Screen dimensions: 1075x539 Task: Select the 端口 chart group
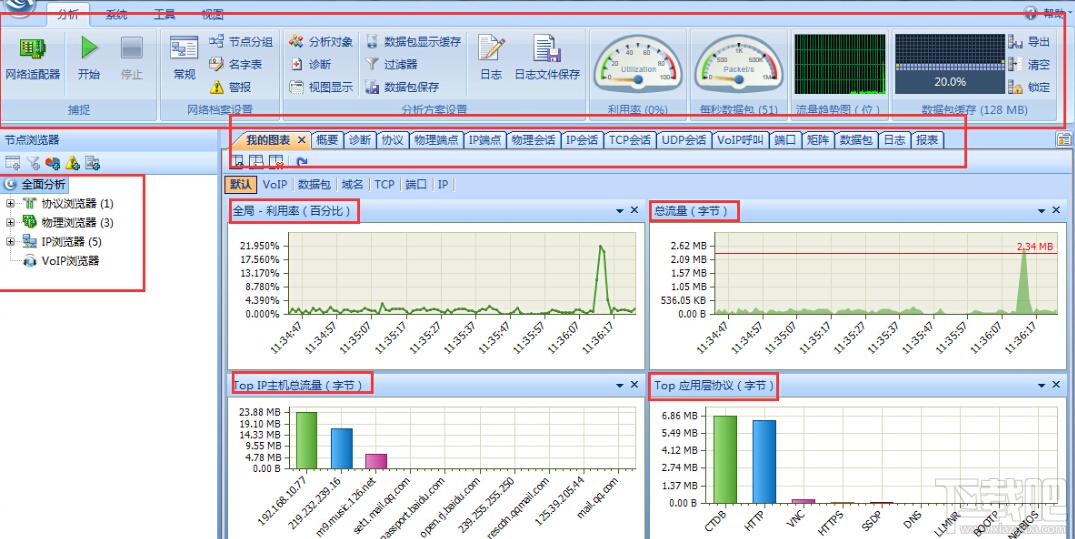415,184
